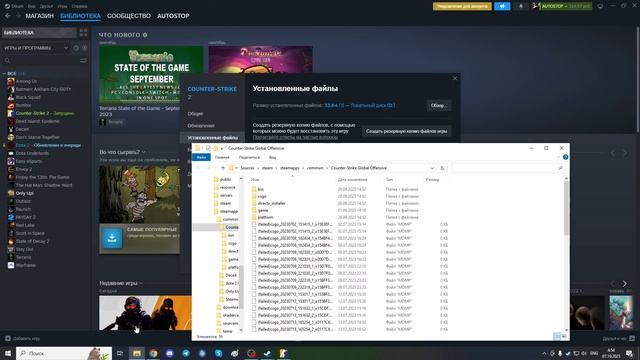This screenshot has height=360, width=640.
Task: Switch Explorer to details view icon
Action: [x=557, y=336]
